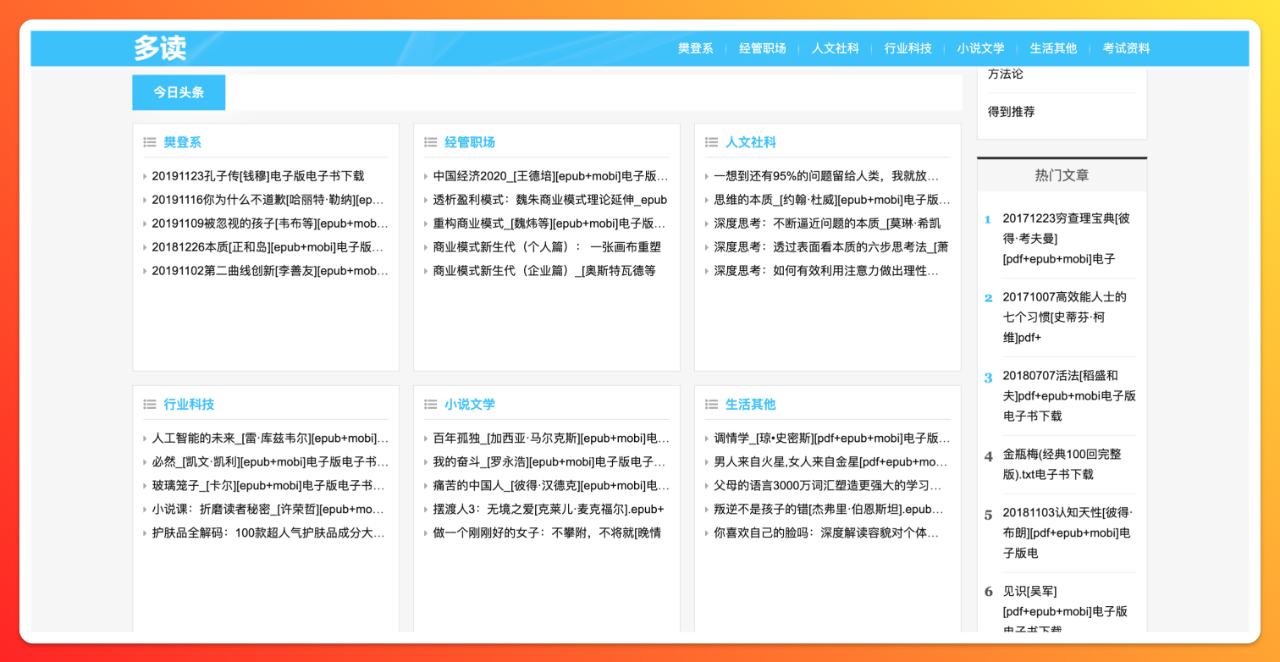The image size is (1280, 662).
Task: Open article 男人来自火星,女人来自金星
Action: tap(830, 462)
